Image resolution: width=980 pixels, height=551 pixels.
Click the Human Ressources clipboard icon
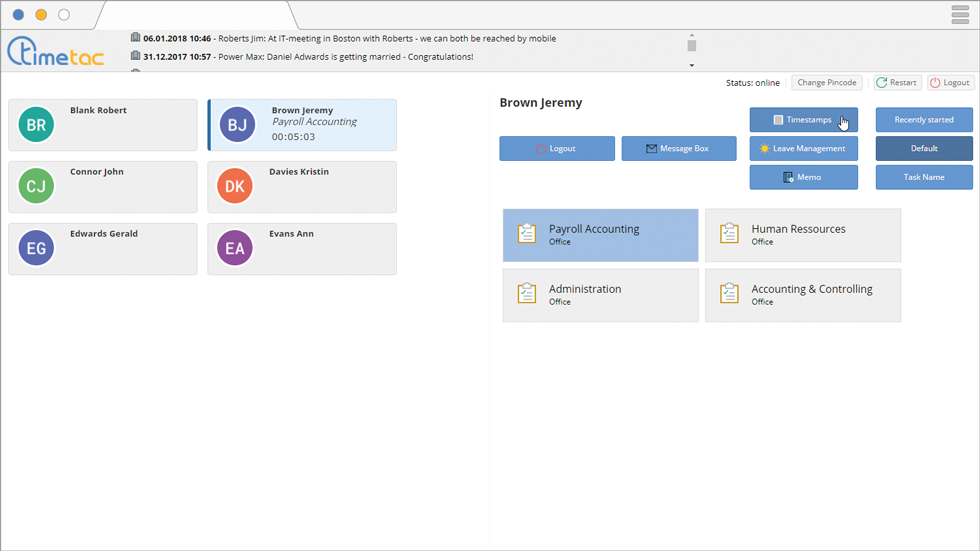click(730, 234)
